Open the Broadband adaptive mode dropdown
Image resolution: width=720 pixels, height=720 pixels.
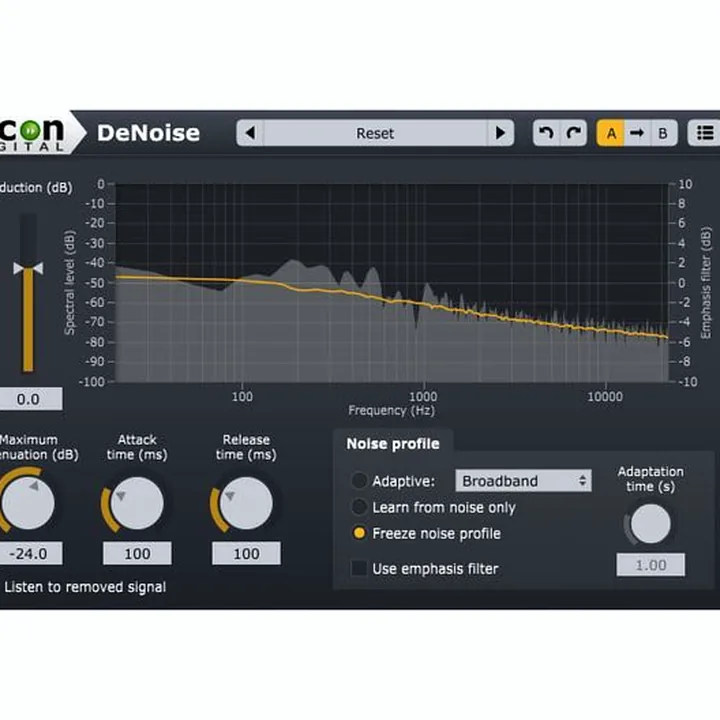click(x=523, y=481)
